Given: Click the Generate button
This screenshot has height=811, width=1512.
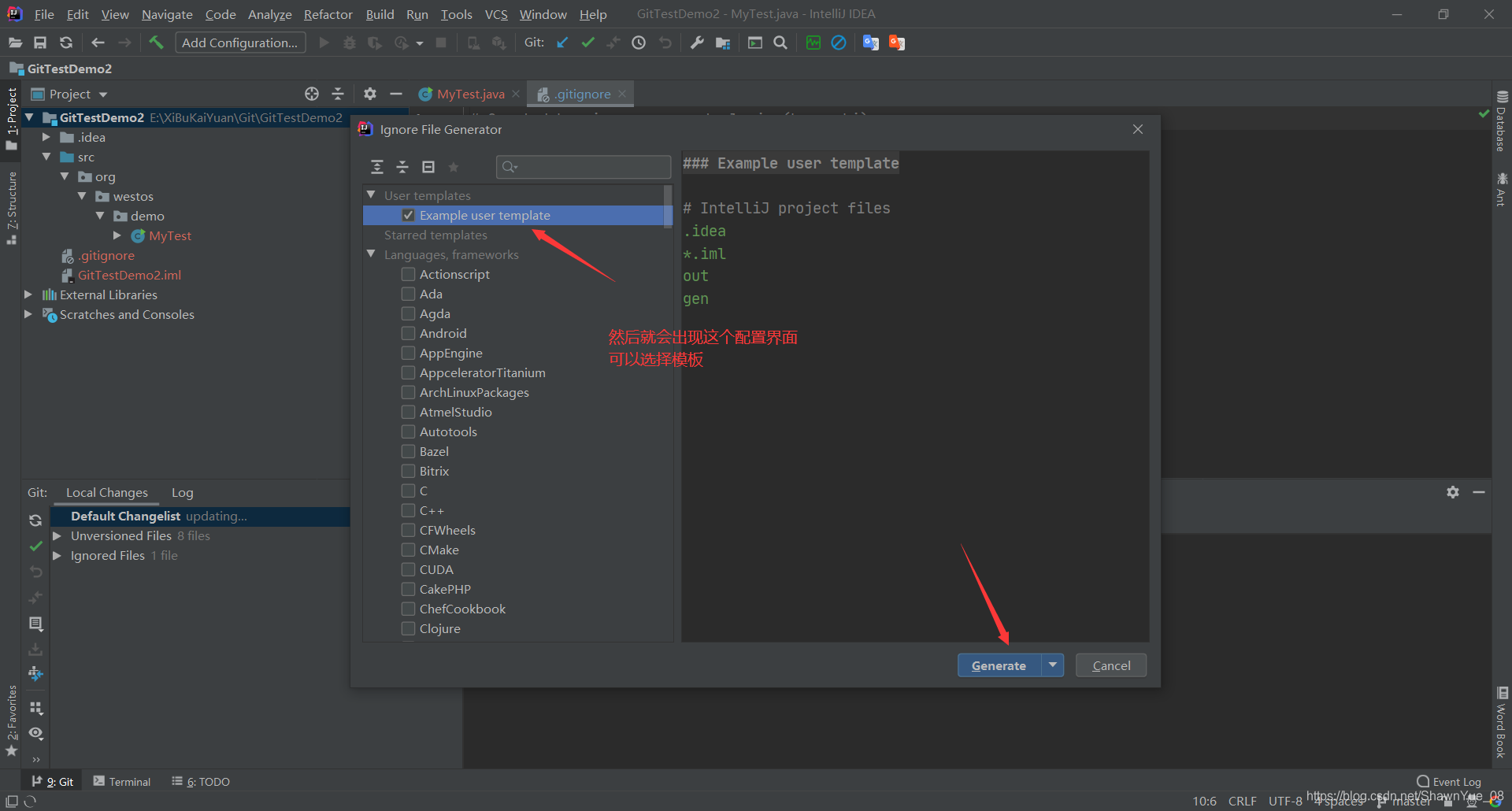Looking at the screenshot, I should click(999, 665).
